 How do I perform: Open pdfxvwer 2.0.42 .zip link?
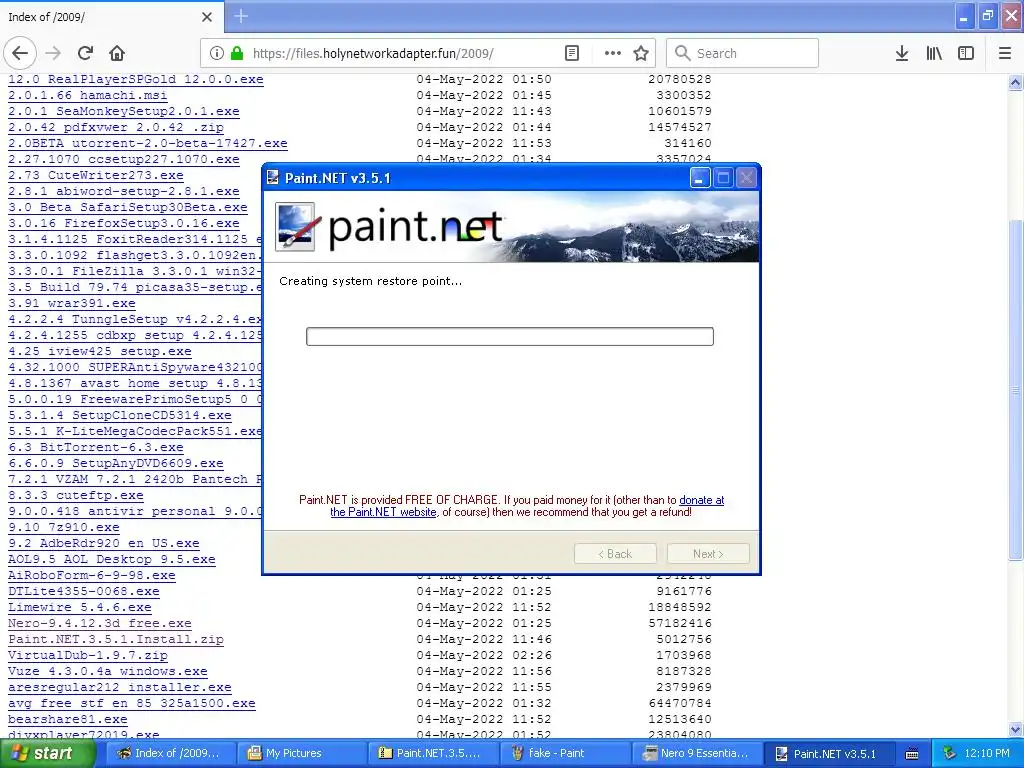116,127
